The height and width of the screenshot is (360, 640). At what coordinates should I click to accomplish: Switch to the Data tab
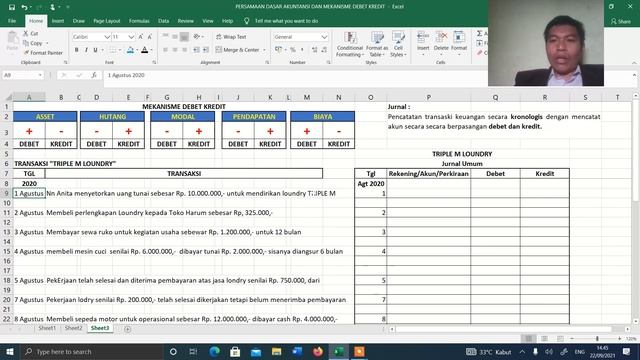coord(163,21)
